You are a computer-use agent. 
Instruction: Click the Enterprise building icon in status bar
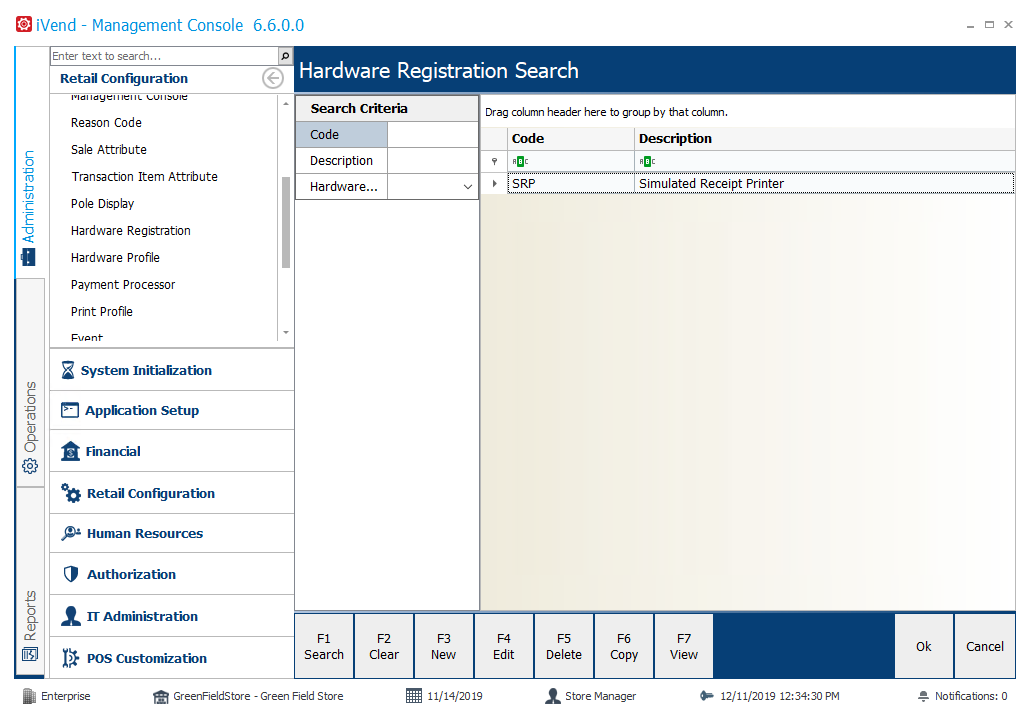coord(29,696)
